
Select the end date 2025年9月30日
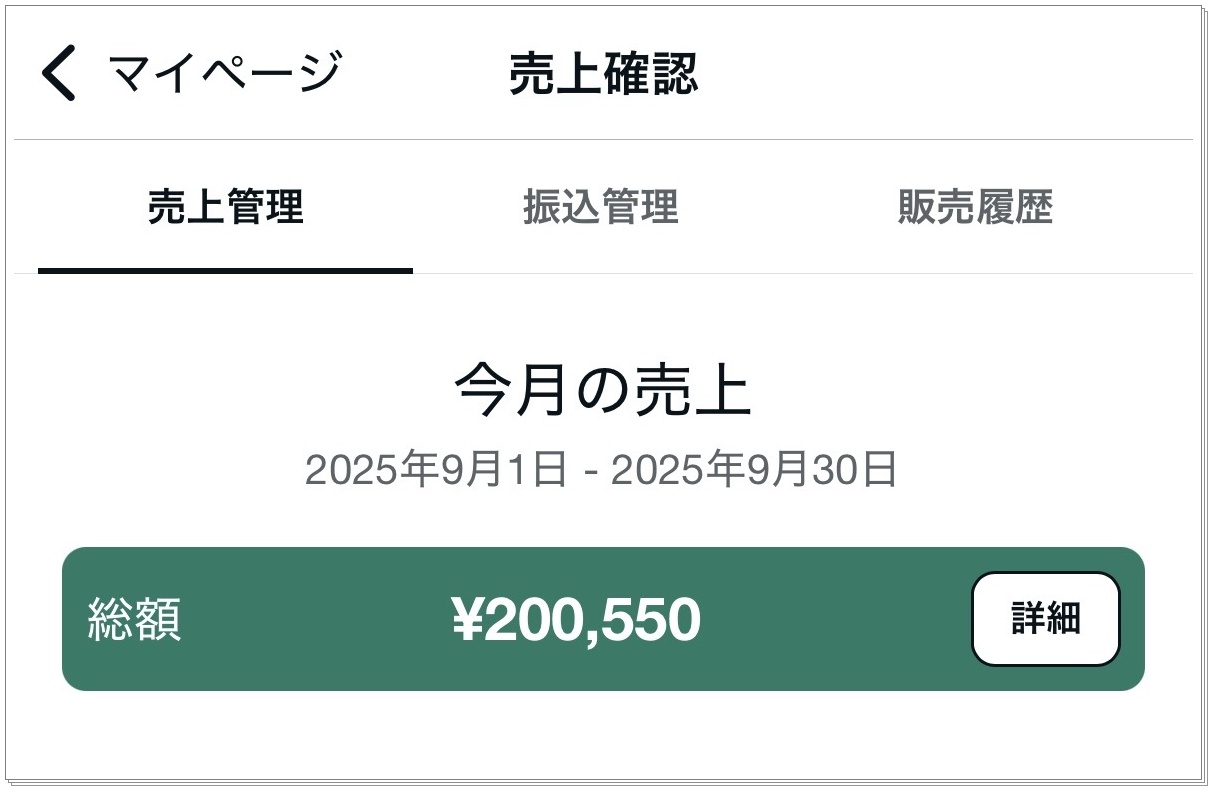pyautogui.click(x=754, y=469)
